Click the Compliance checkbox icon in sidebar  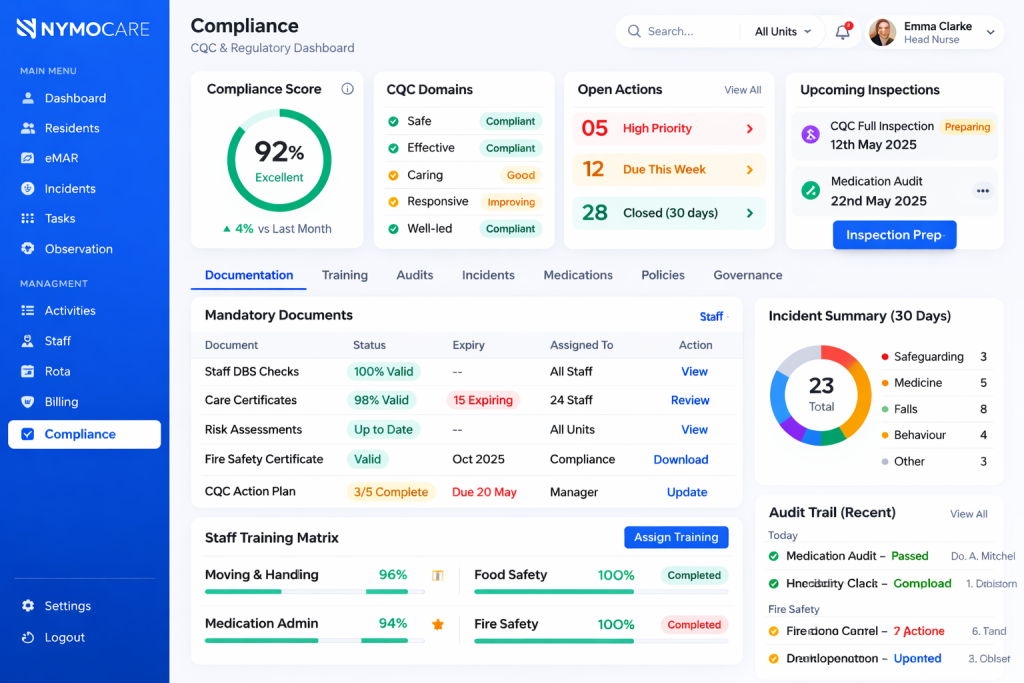tap(27, 434)
